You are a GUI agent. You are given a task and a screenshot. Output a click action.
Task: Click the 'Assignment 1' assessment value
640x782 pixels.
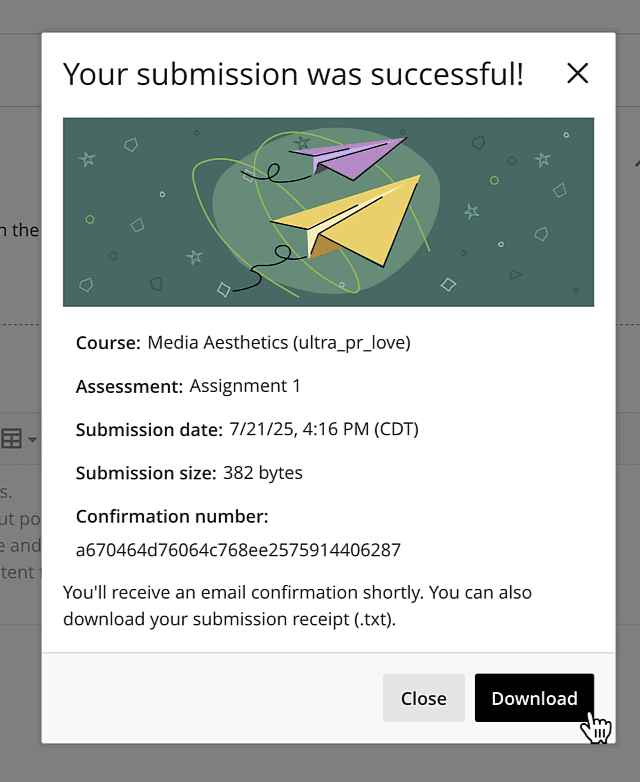[245, 386]
